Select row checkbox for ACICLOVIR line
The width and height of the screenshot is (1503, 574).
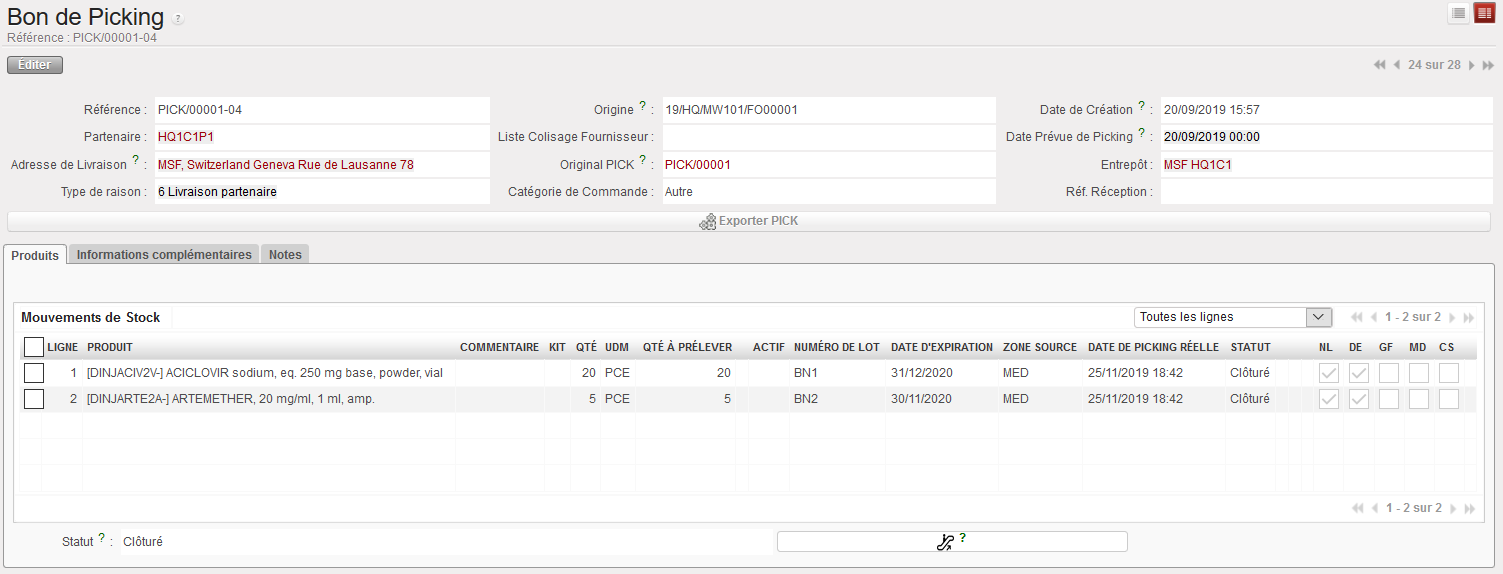(x=34, y=373)
